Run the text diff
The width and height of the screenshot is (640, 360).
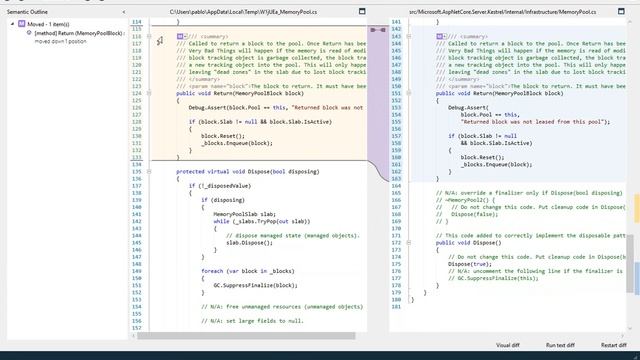point(560,345)
